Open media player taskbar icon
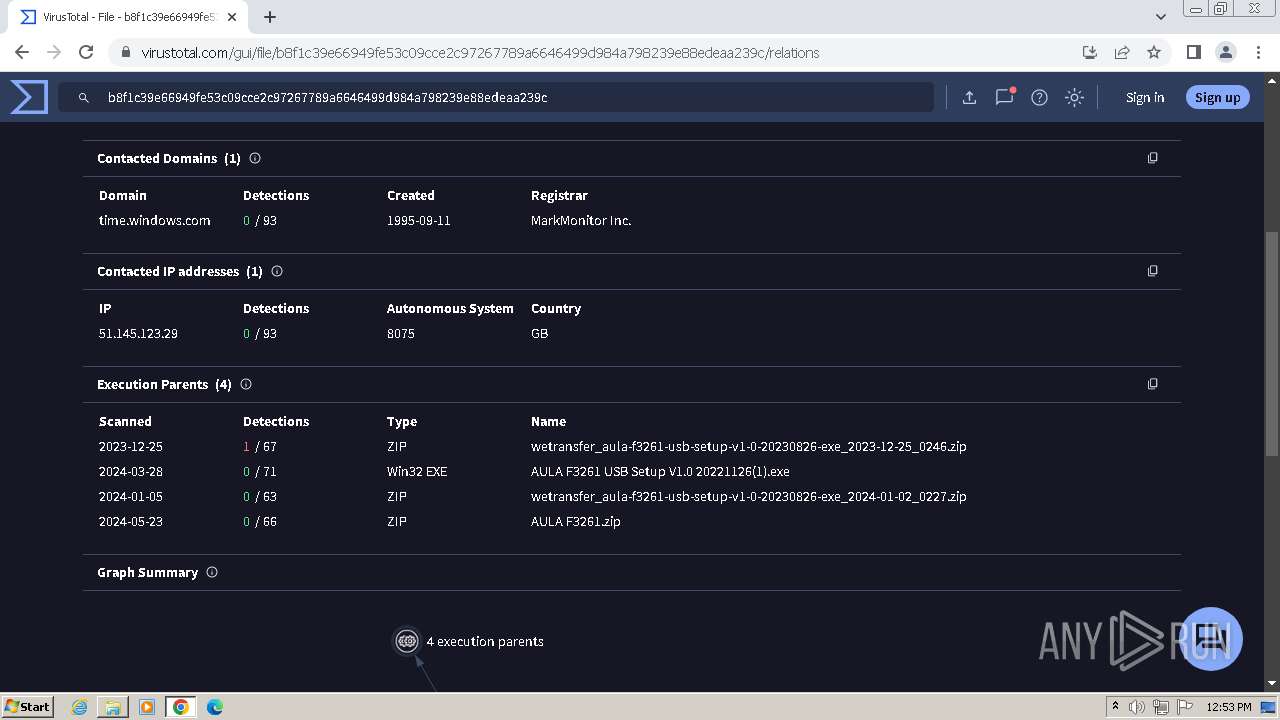Screen dimensions: 1280x720 147,707
